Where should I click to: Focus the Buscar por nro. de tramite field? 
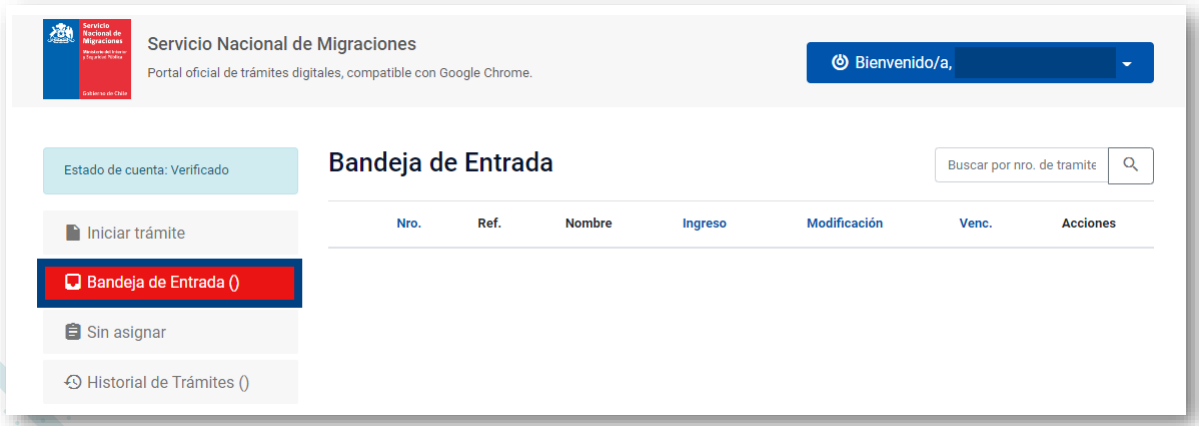(1021, 164)
